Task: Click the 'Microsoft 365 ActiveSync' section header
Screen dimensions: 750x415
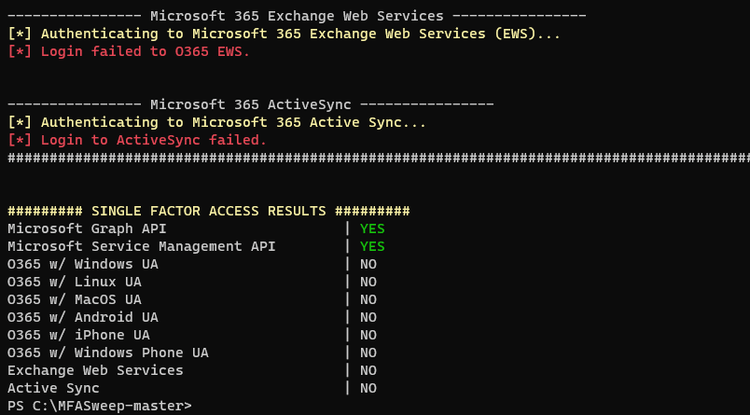Action: click(250, 104)
